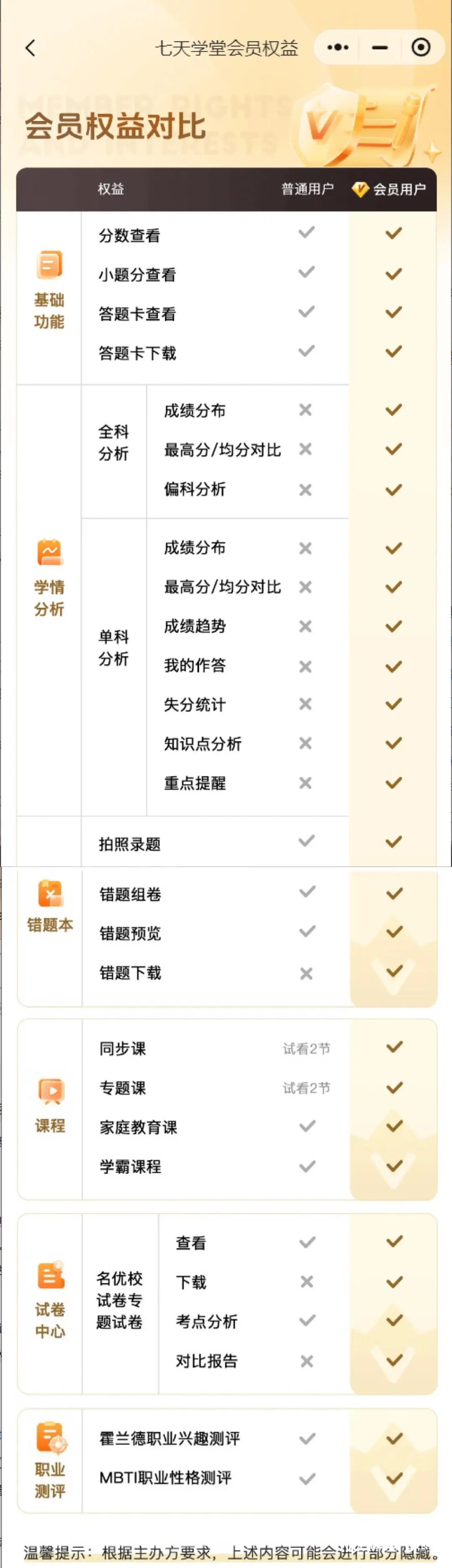Image resolution: width=452 pixels, height=1568 pixels.
Task: Tap the 基础功能 category icon
Action: click(x=49, y=265)
